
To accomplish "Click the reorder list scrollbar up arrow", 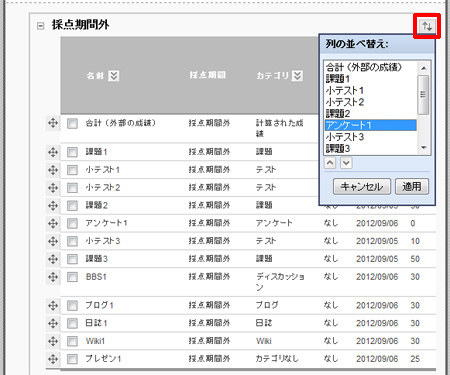I will click(424, 68).
